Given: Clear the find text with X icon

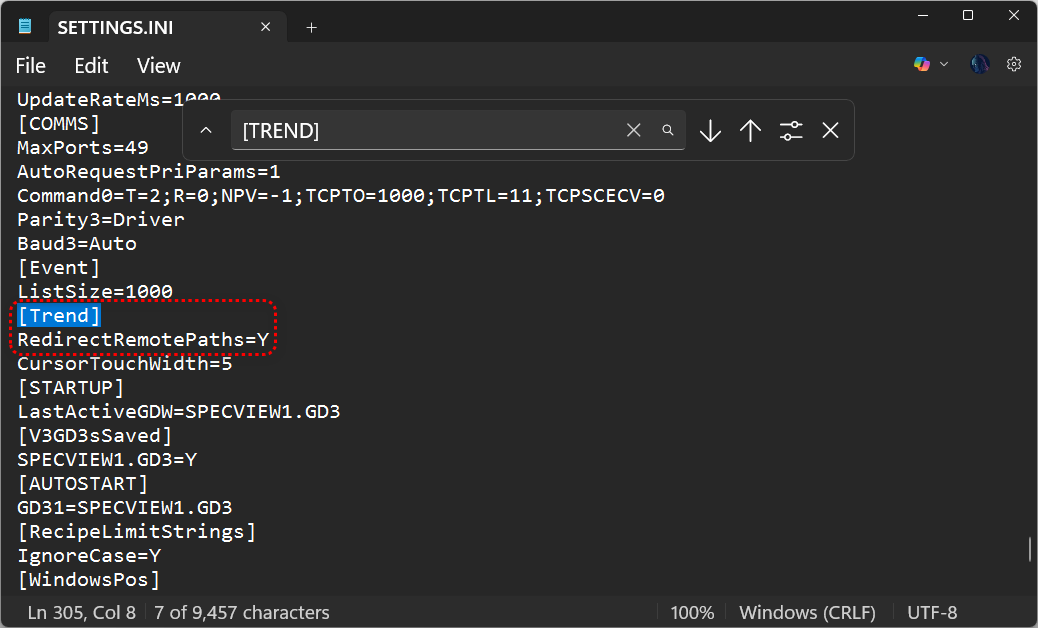Looking at the screenshot, I should point(633,130).
